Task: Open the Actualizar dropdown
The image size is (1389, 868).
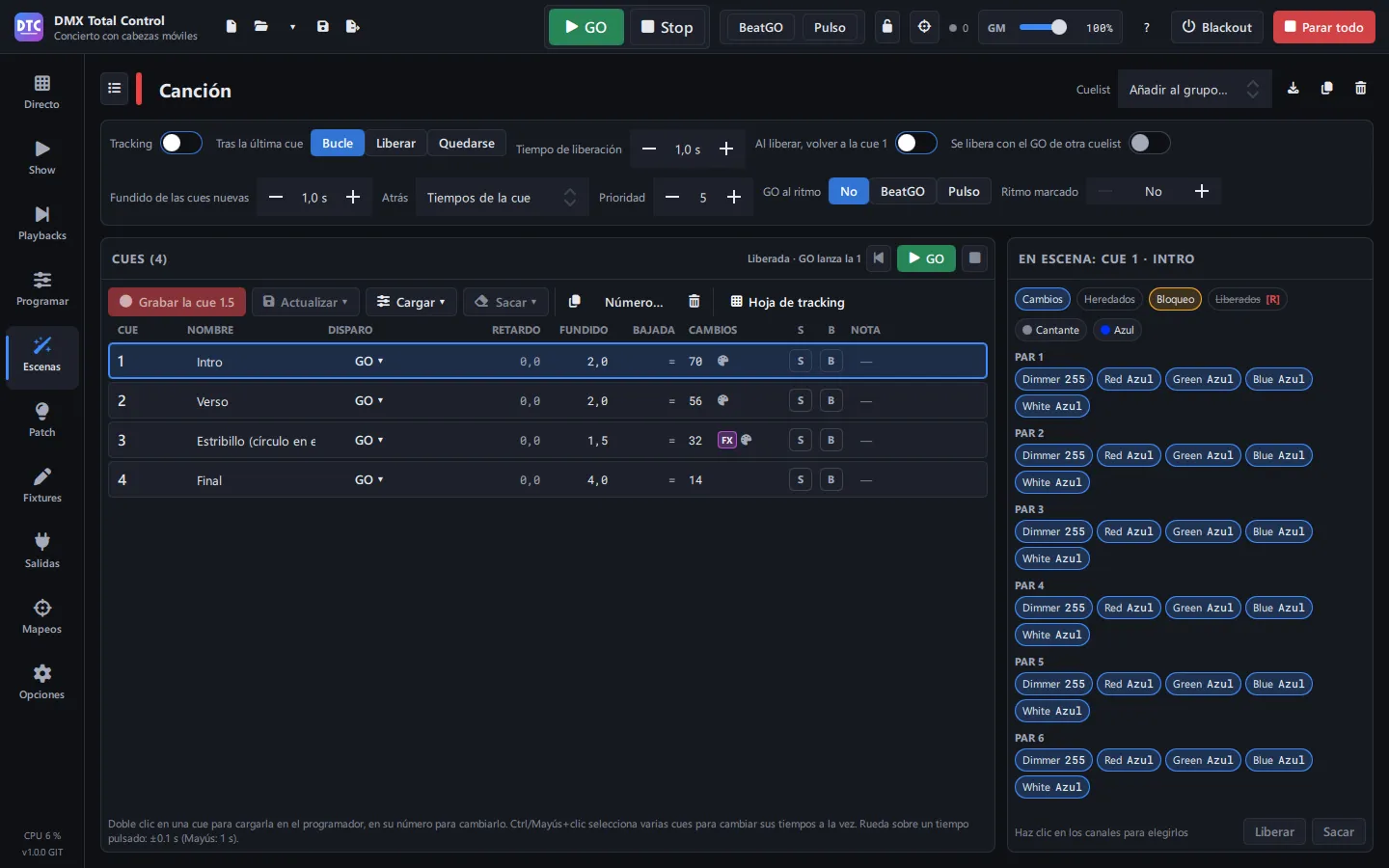Action: 306,302
